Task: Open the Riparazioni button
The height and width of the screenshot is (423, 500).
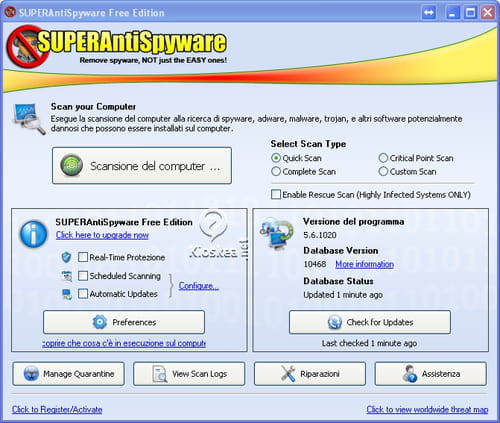Action: pyautogui.click(x=310, y=374)
